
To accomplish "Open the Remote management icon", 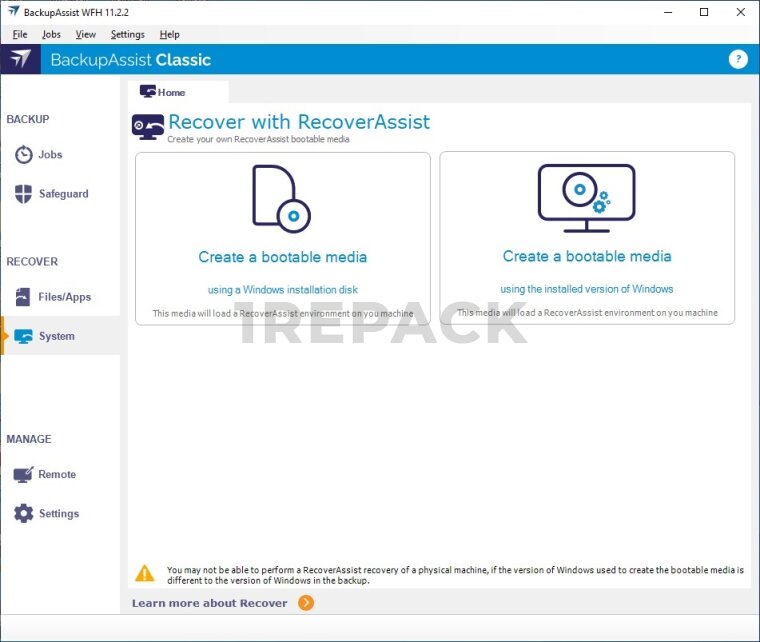I will [23, 475].
